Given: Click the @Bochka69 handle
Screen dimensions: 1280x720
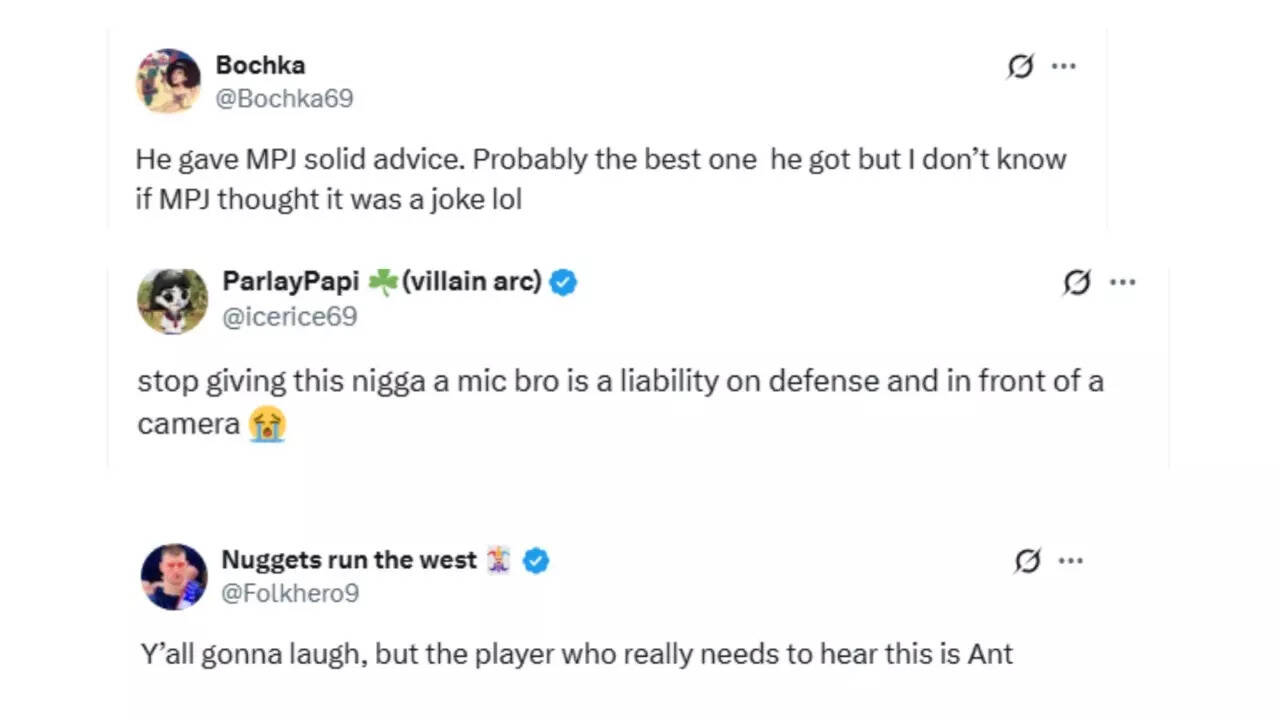Looking at the screenshot, I should pyautogui.click(x=284, y=98).
